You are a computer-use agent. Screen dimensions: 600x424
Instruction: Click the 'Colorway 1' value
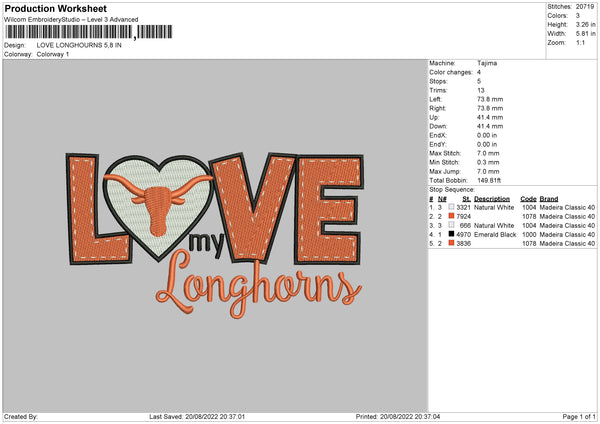coord(53,54)
